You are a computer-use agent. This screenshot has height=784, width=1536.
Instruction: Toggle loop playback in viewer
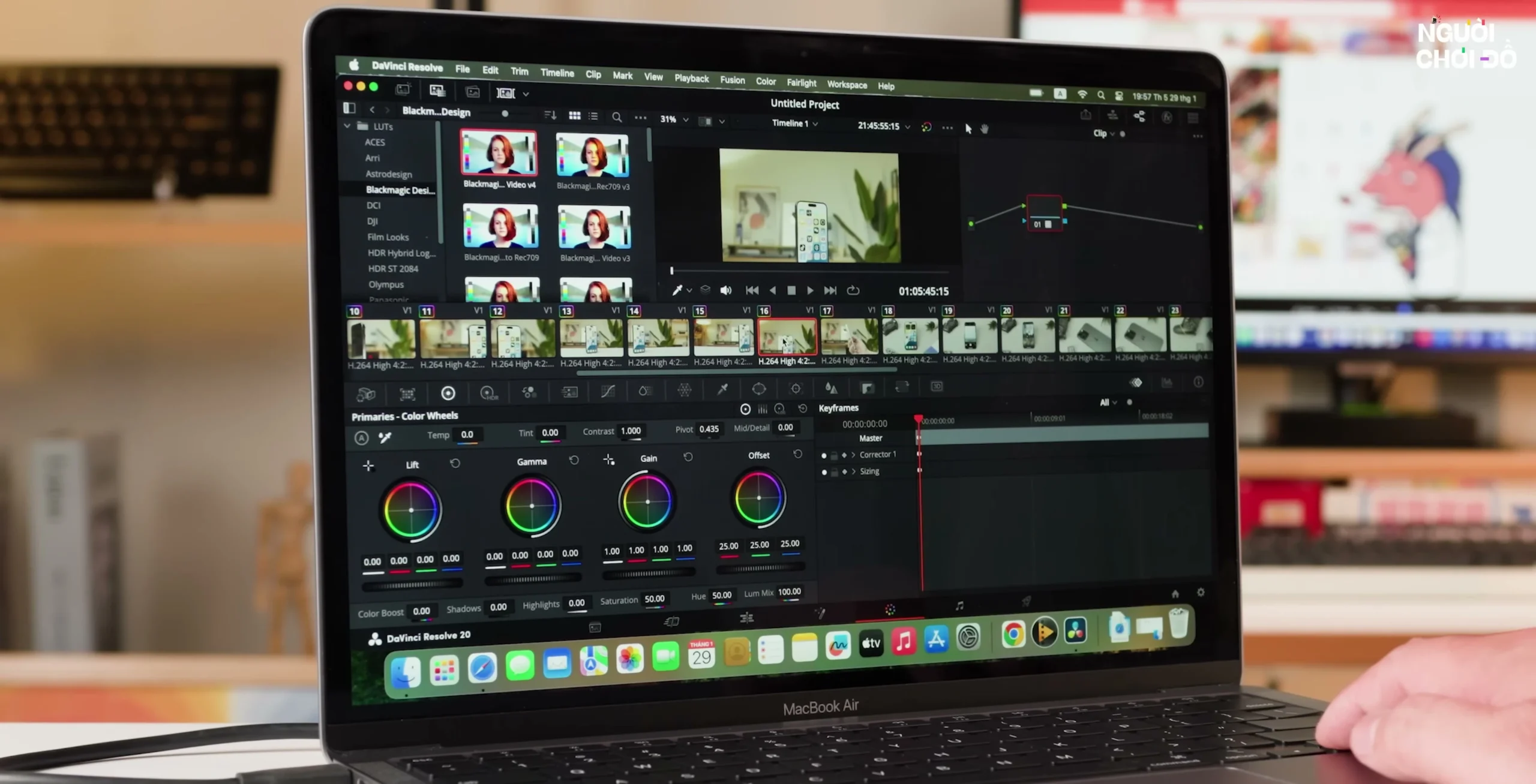click(x=853, y=290)
